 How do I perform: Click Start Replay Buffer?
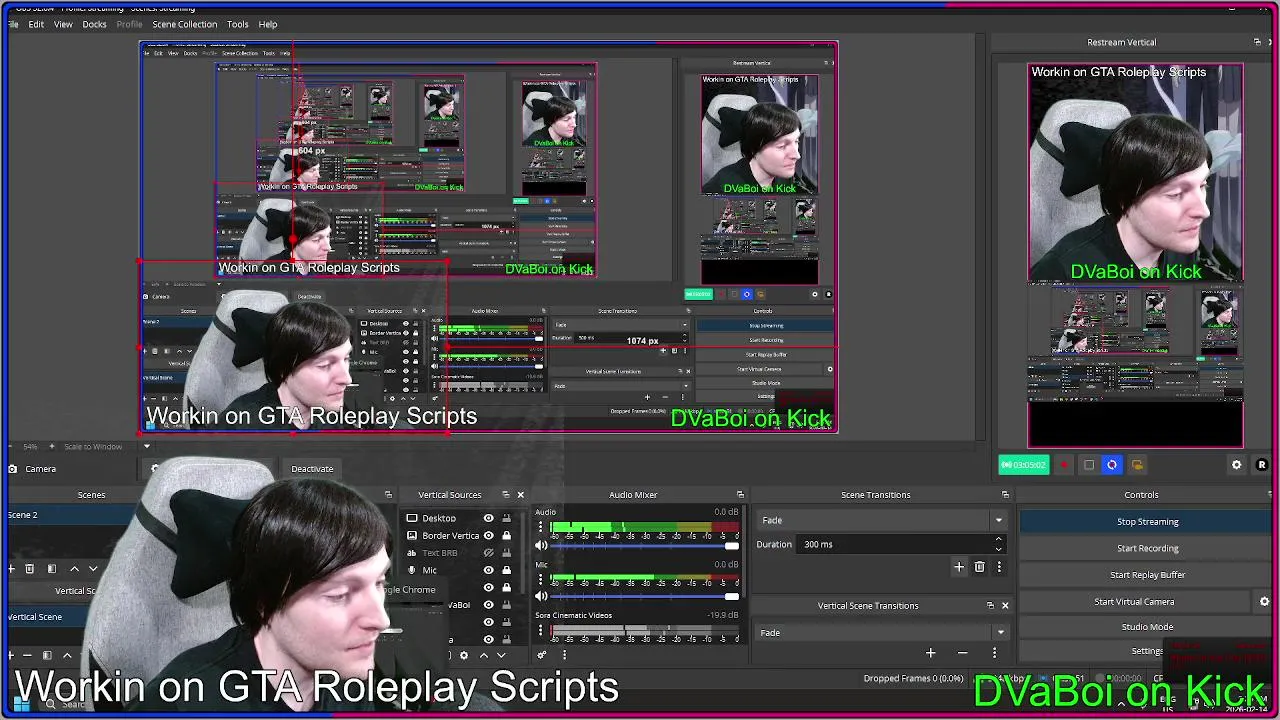pyautogui.click(x=1147, y=575)
